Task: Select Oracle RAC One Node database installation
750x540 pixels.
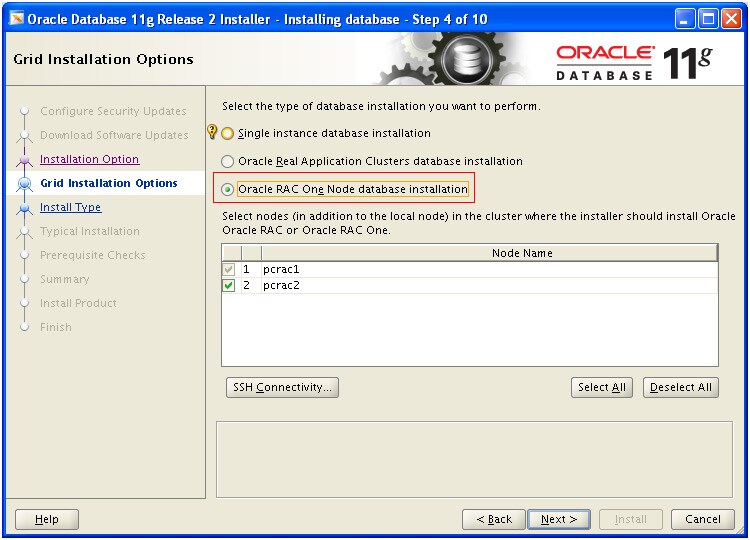Action: [x=228, y=190]
